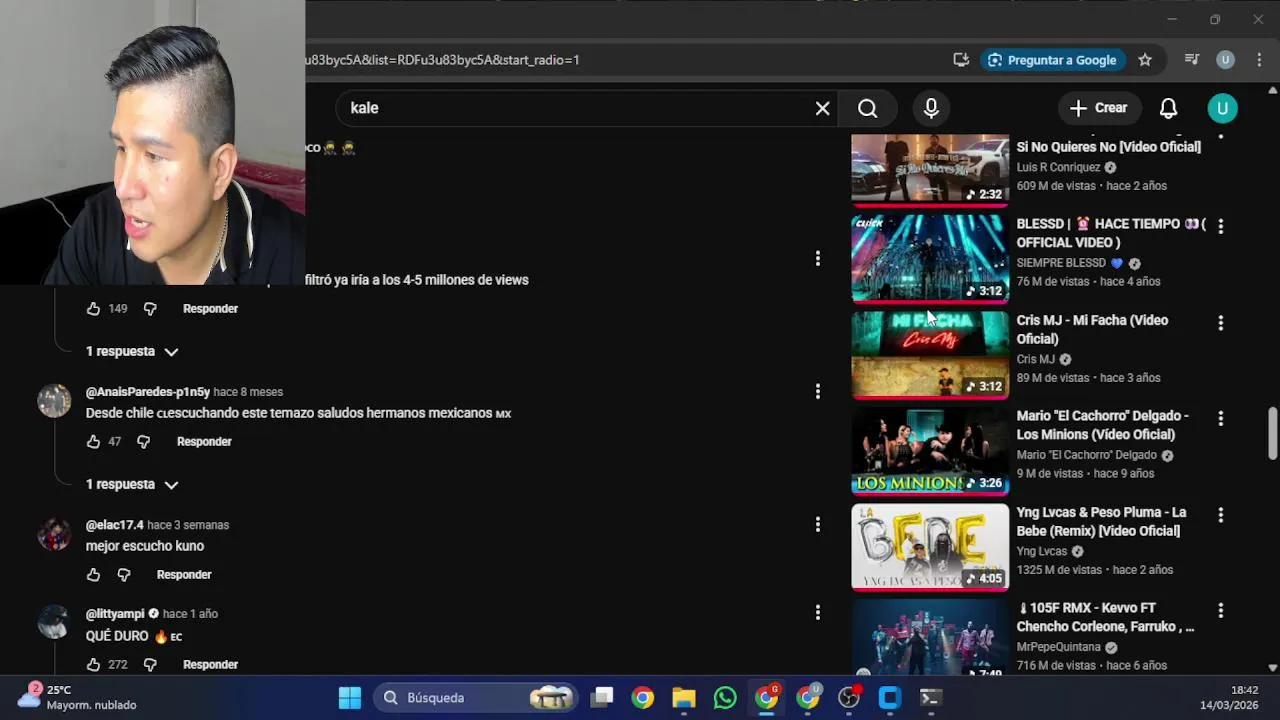This screenshot has height=720, width=1280.
Task: Open options for the 4-5 millones comment
Action: (x=817, y=258)
